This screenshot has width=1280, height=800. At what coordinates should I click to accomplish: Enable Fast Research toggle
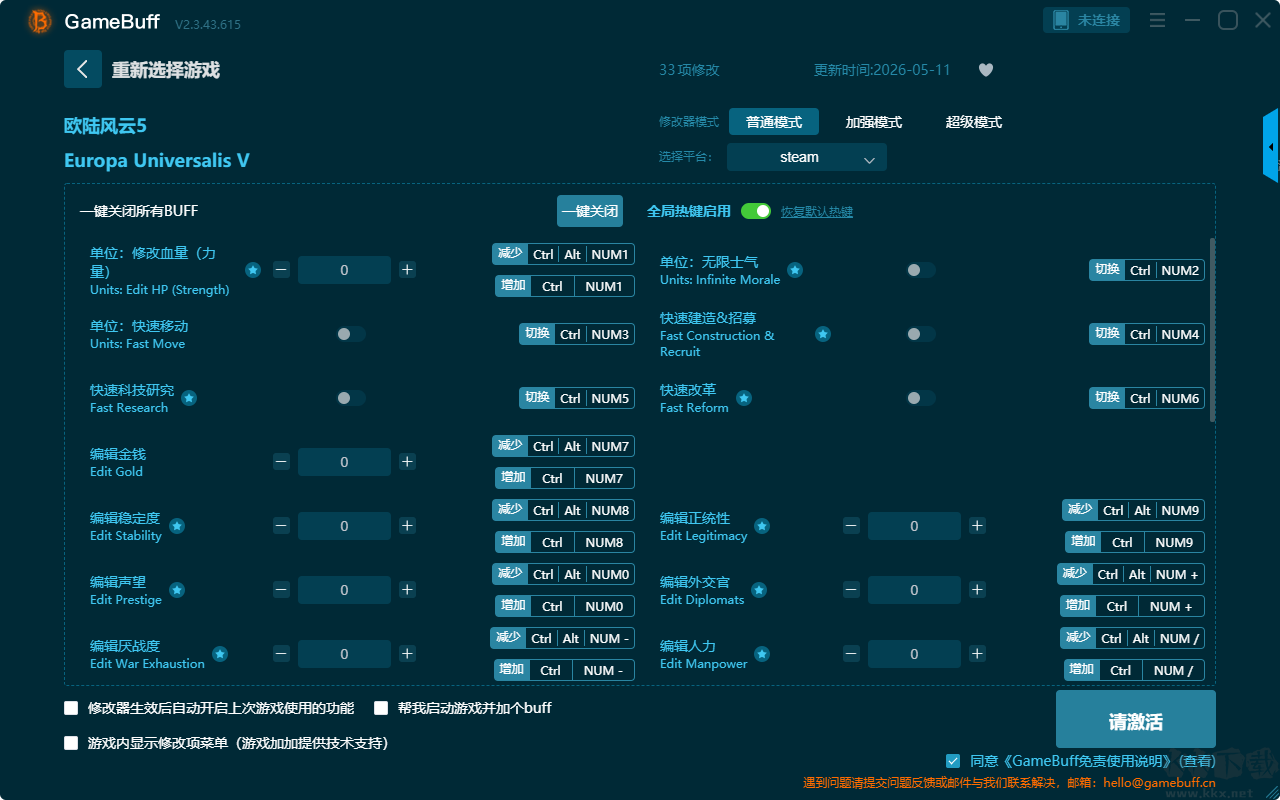[351, 398]
